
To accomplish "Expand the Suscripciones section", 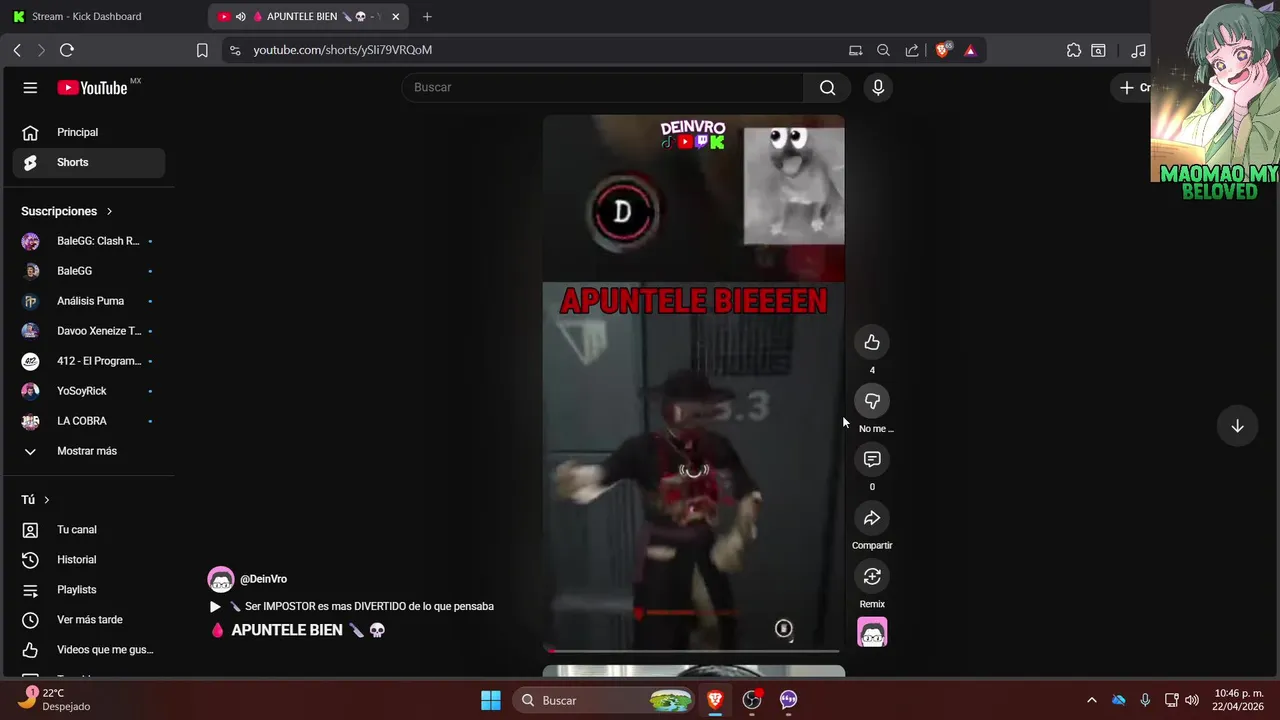I will 67,211.
